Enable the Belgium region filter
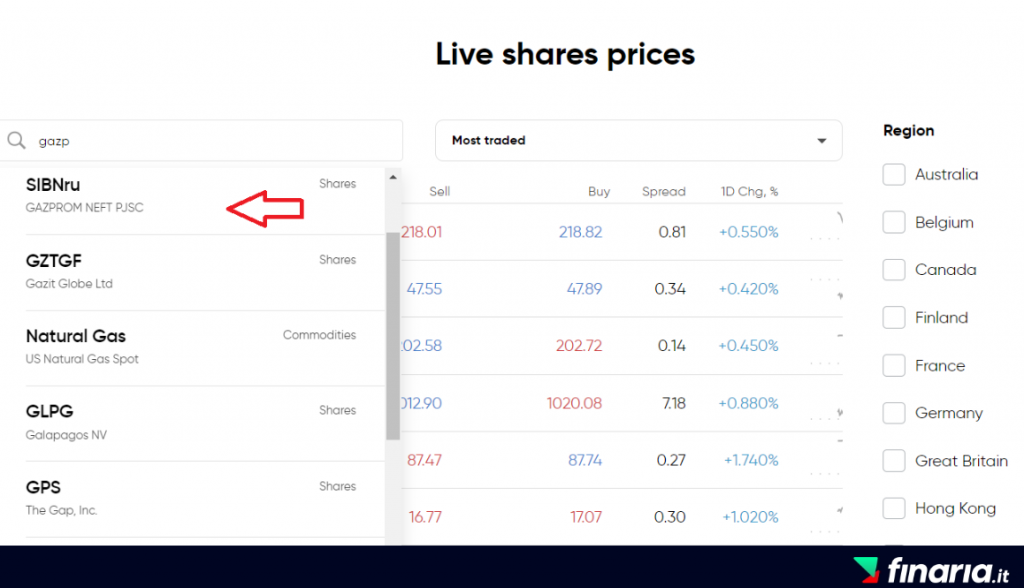1024x588 pixels. point(894,223)
